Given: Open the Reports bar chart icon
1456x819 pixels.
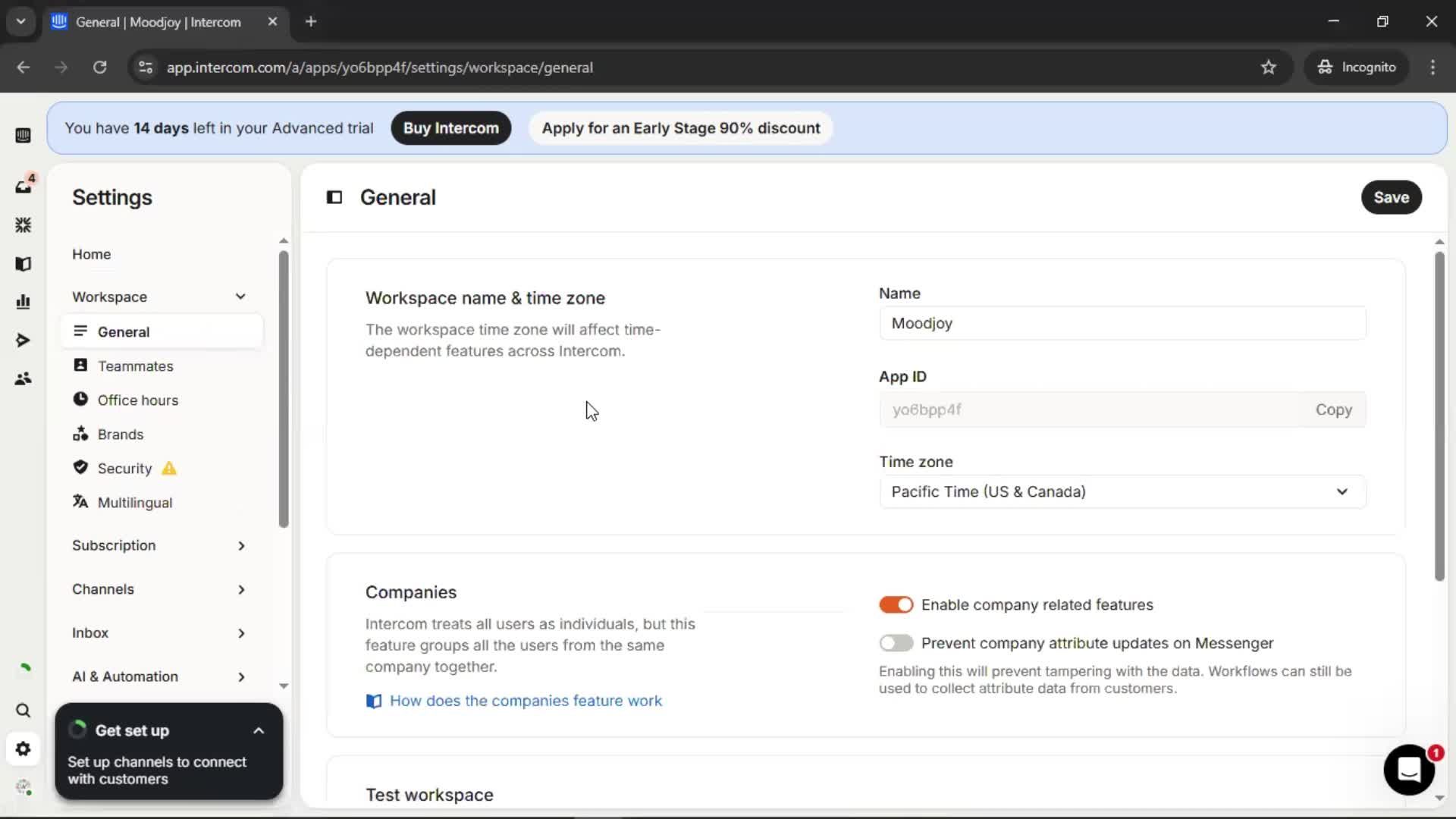Looking at the screenshot, I should [23, 302].
